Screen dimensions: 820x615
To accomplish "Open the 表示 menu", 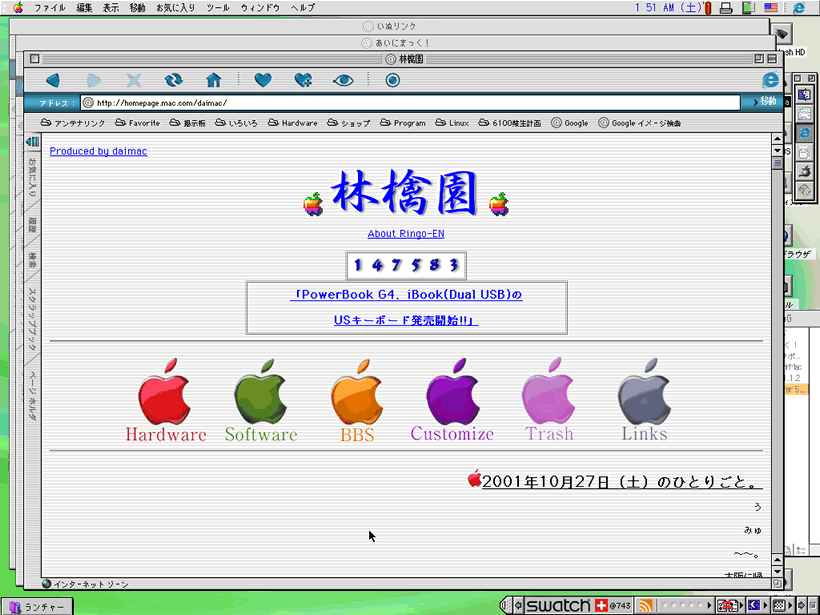I will 111,8.
